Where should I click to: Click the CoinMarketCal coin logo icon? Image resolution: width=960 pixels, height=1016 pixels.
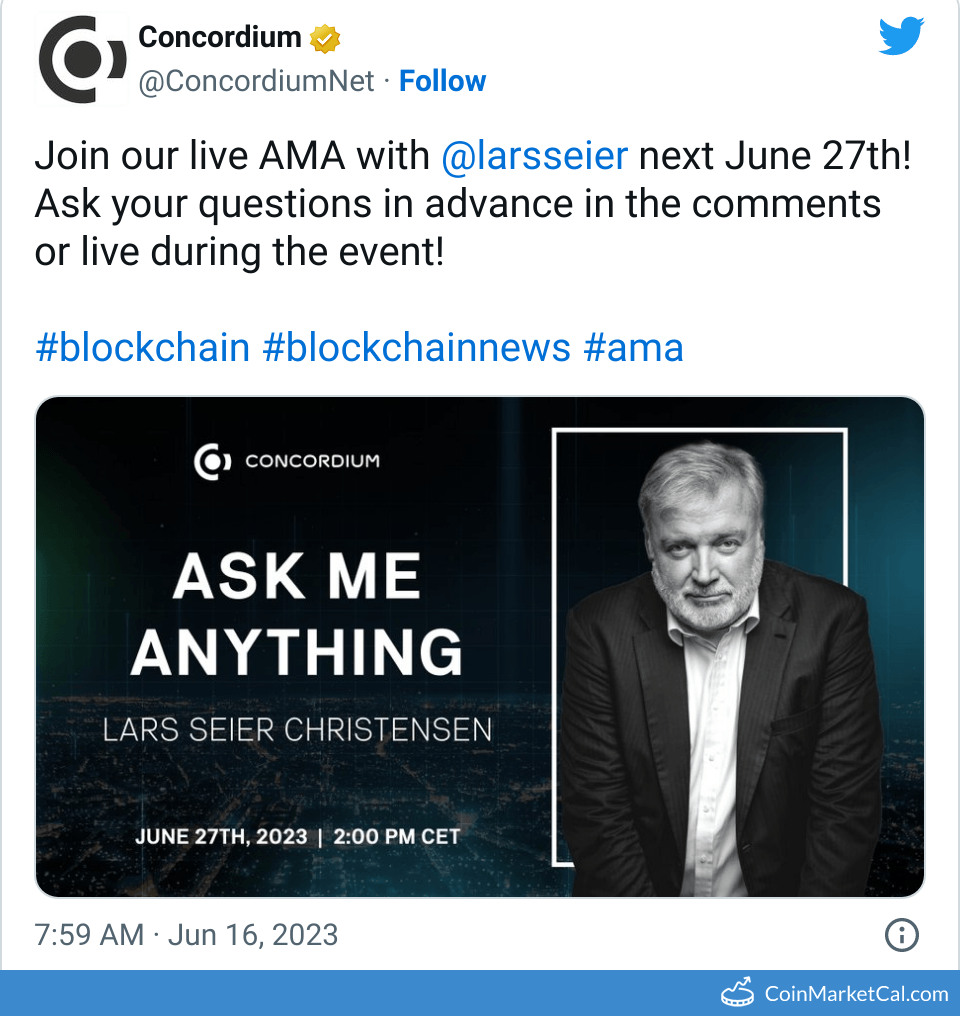[x=739, y=992]
